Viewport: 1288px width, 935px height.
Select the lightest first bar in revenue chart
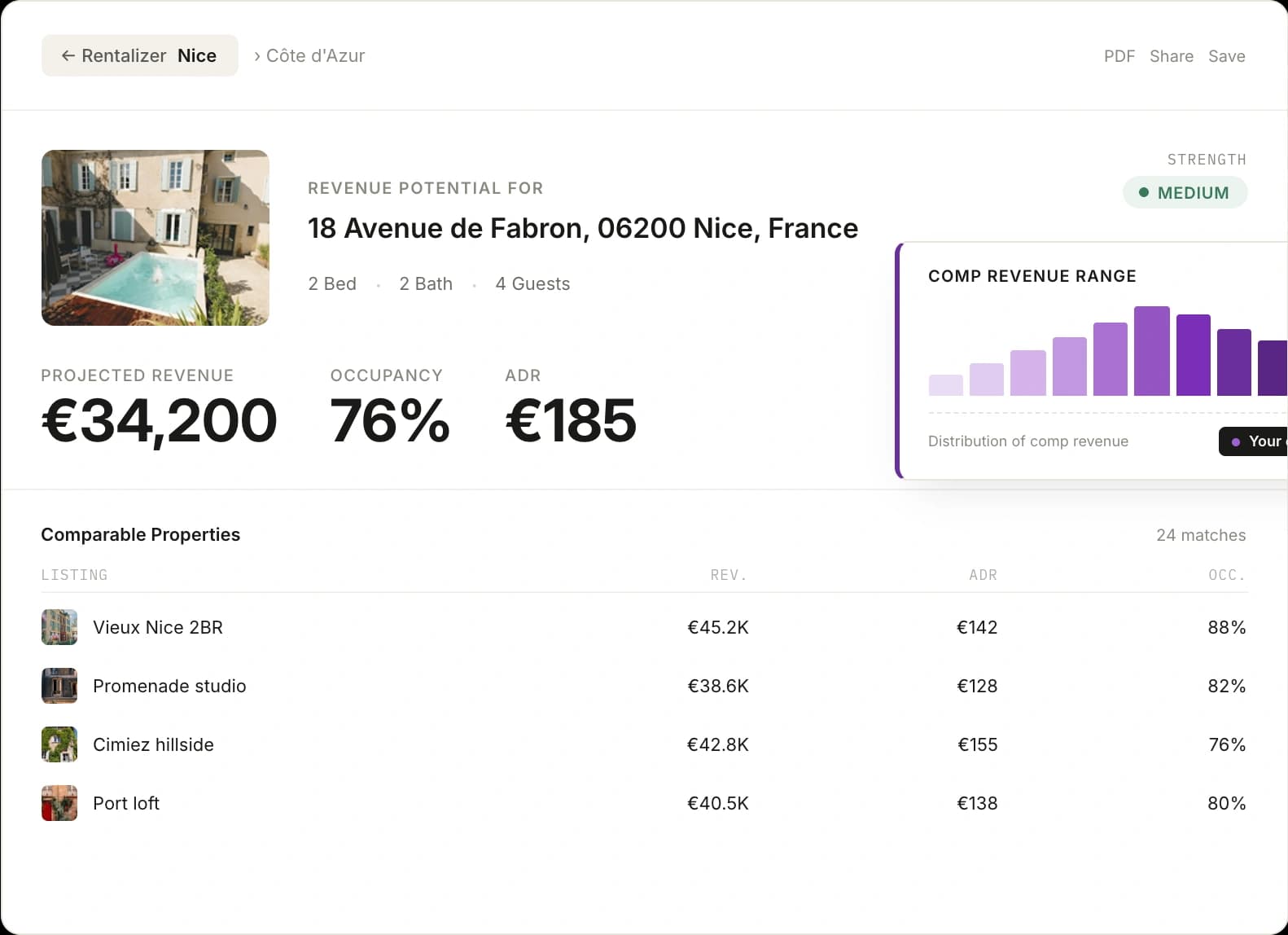pos(945,385)
